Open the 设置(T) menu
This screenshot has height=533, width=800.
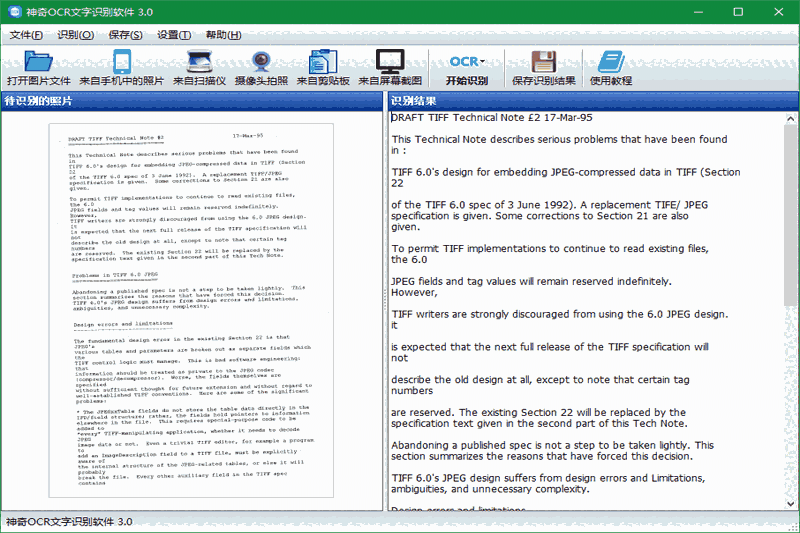pos(174,35)
